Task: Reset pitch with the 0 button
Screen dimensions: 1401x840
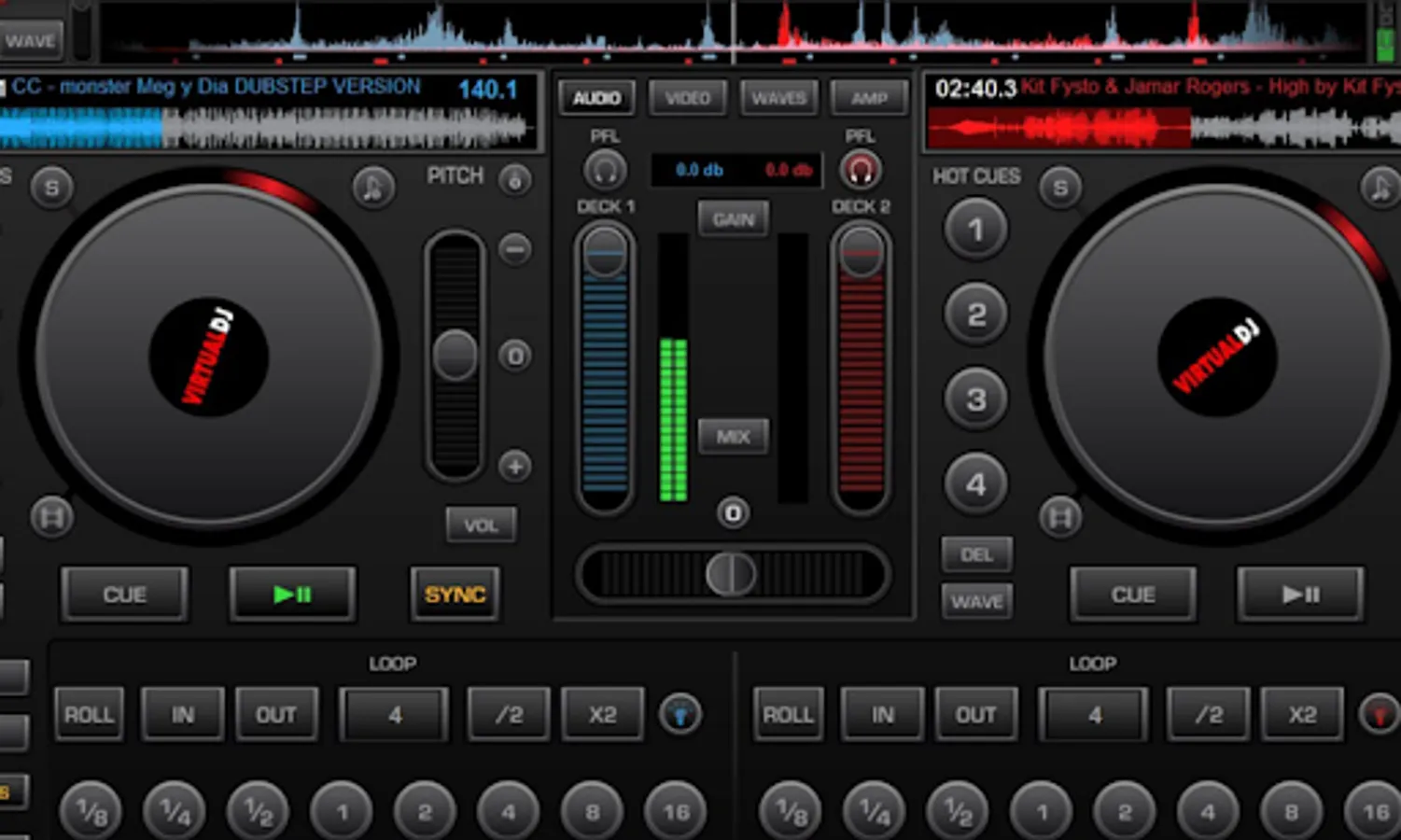Action: pos(514,356)
